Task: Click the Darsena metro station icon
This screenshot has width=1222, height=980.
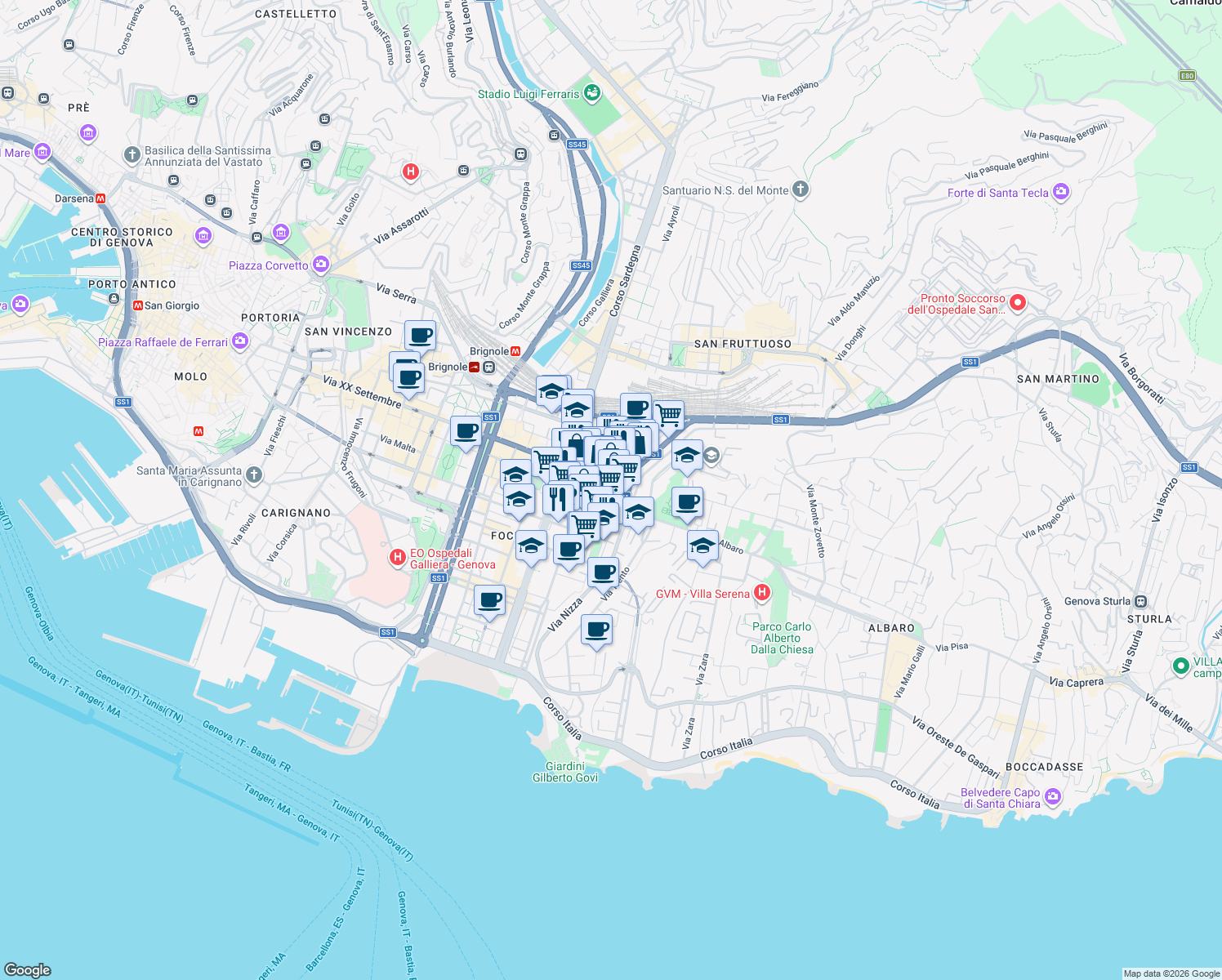Action: click(100, 197)
